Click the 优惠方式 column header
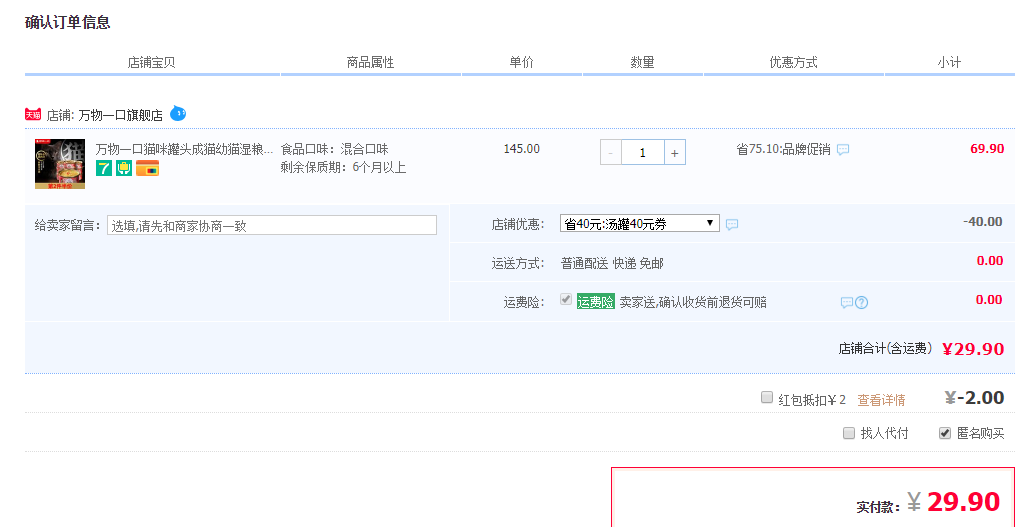 [794, 62]
